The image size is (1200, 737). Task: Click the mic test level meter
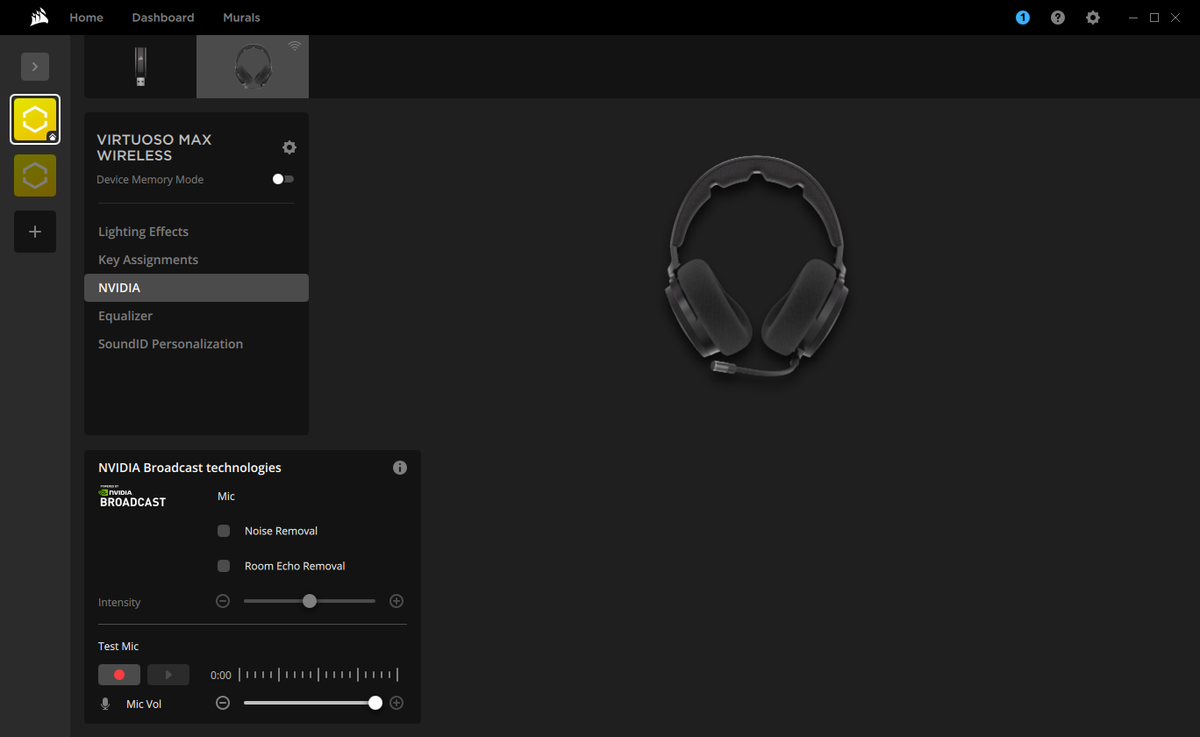coord(320,675)
